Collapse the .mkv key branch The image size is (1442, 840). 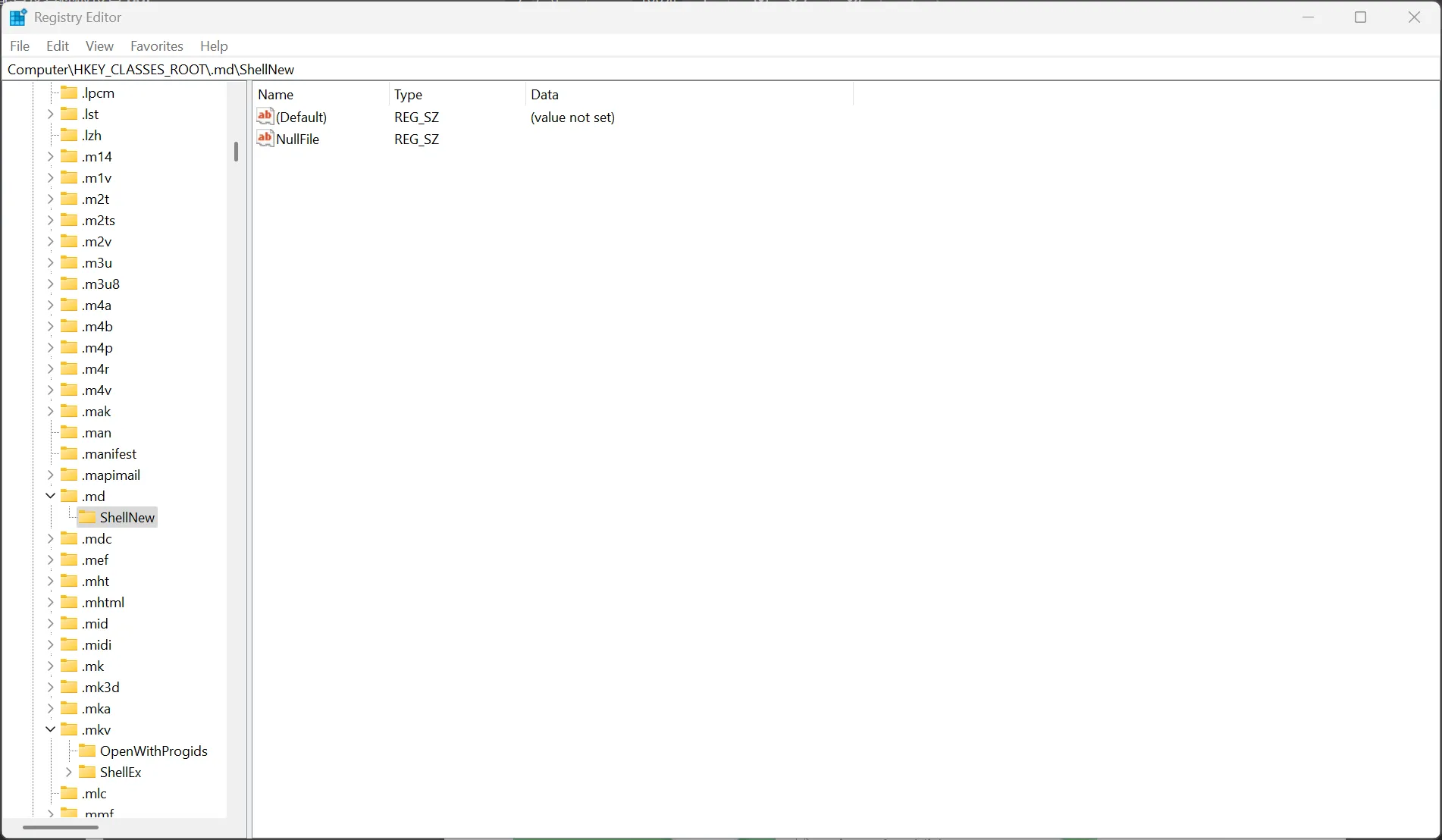pos(50,729)
